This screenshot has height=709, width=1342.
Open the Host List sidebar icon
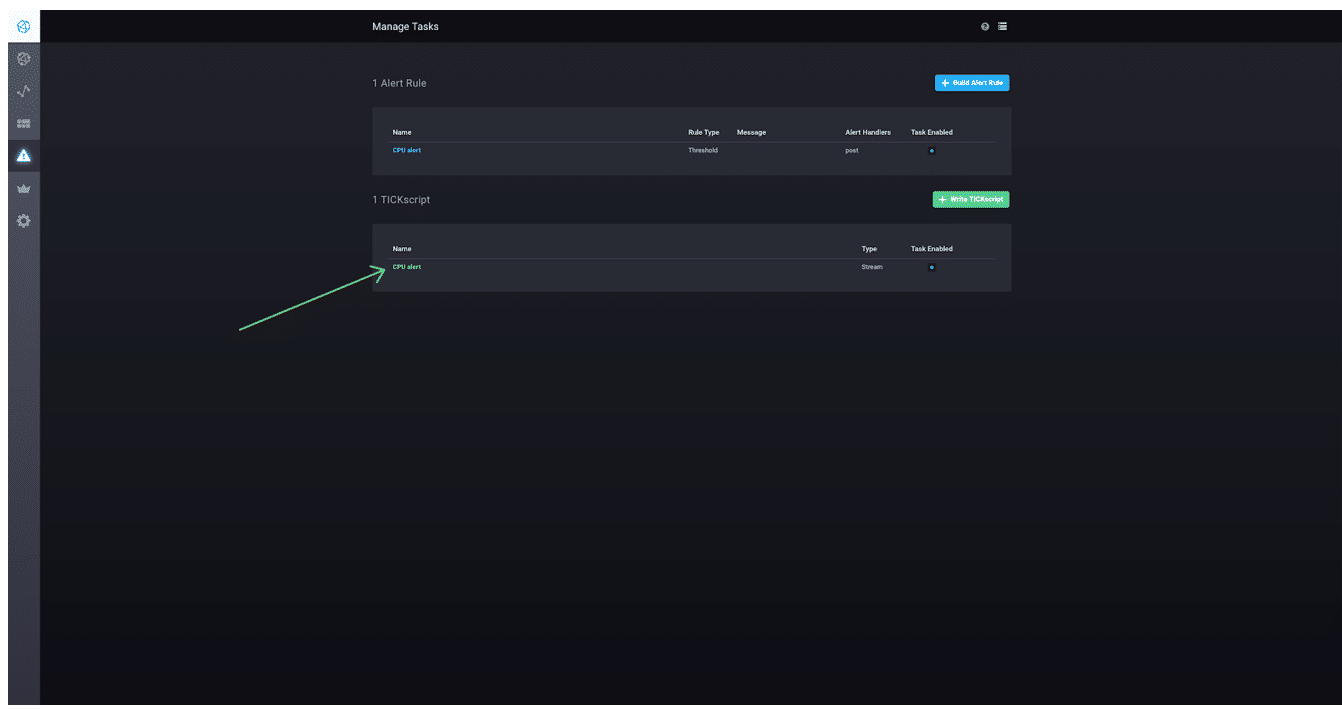click(x=24, y=59)
